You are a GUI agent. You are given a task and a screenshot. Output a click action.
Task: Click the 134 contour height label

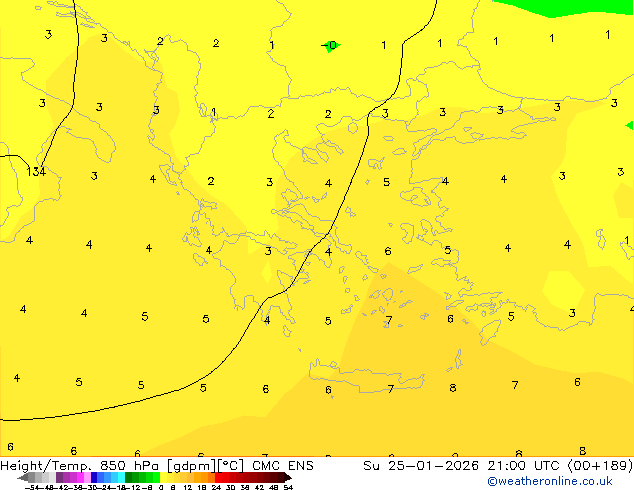[36, 172]
